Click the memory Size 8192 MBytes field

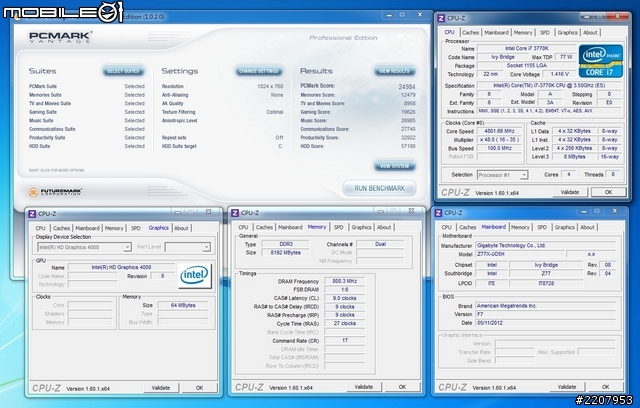tap(285, 253)
